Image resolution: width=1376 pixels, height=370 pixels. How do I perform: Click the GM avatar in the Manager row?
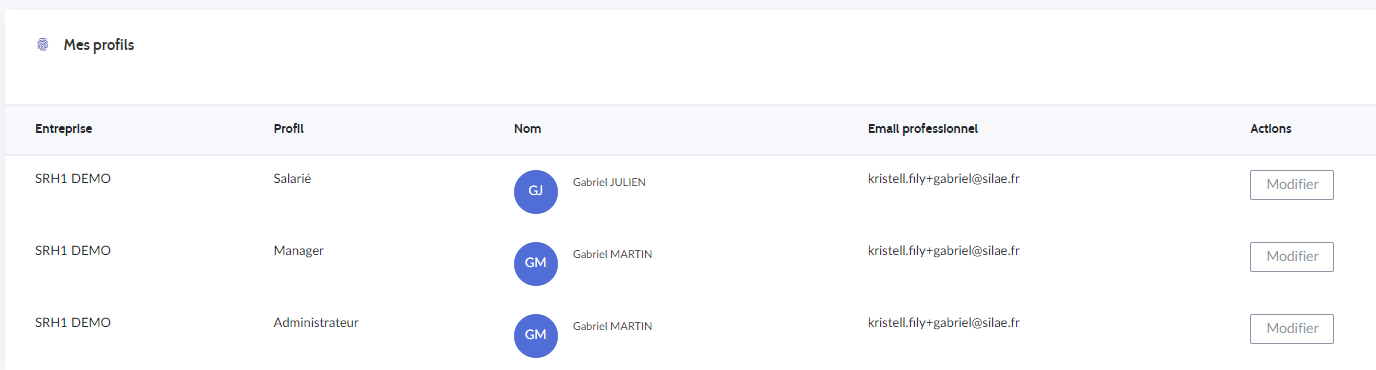pyautogui.click(x=535, y=263)
